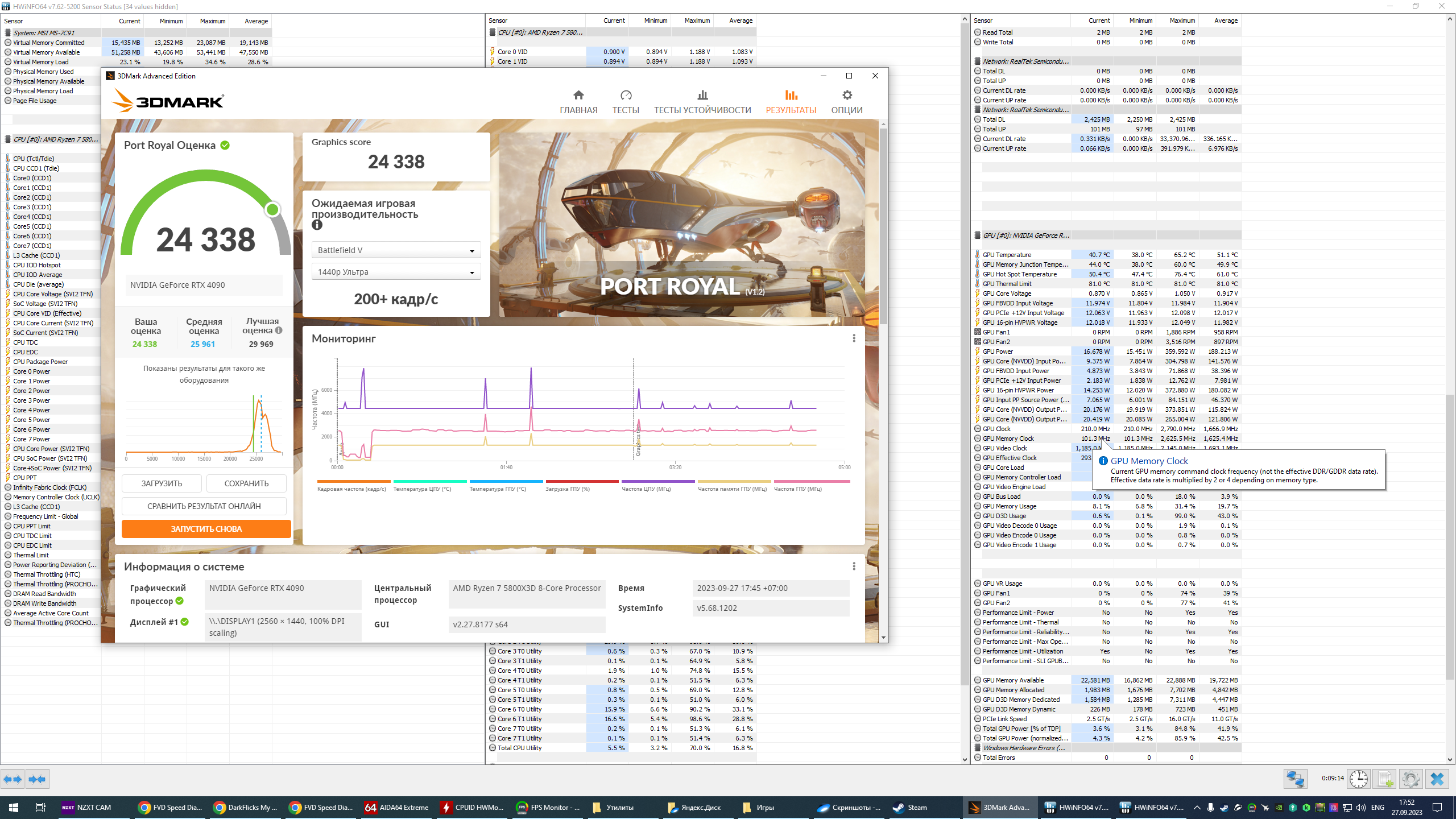
Task: Open HWiNFO logging file icon
Action: 1384,779
